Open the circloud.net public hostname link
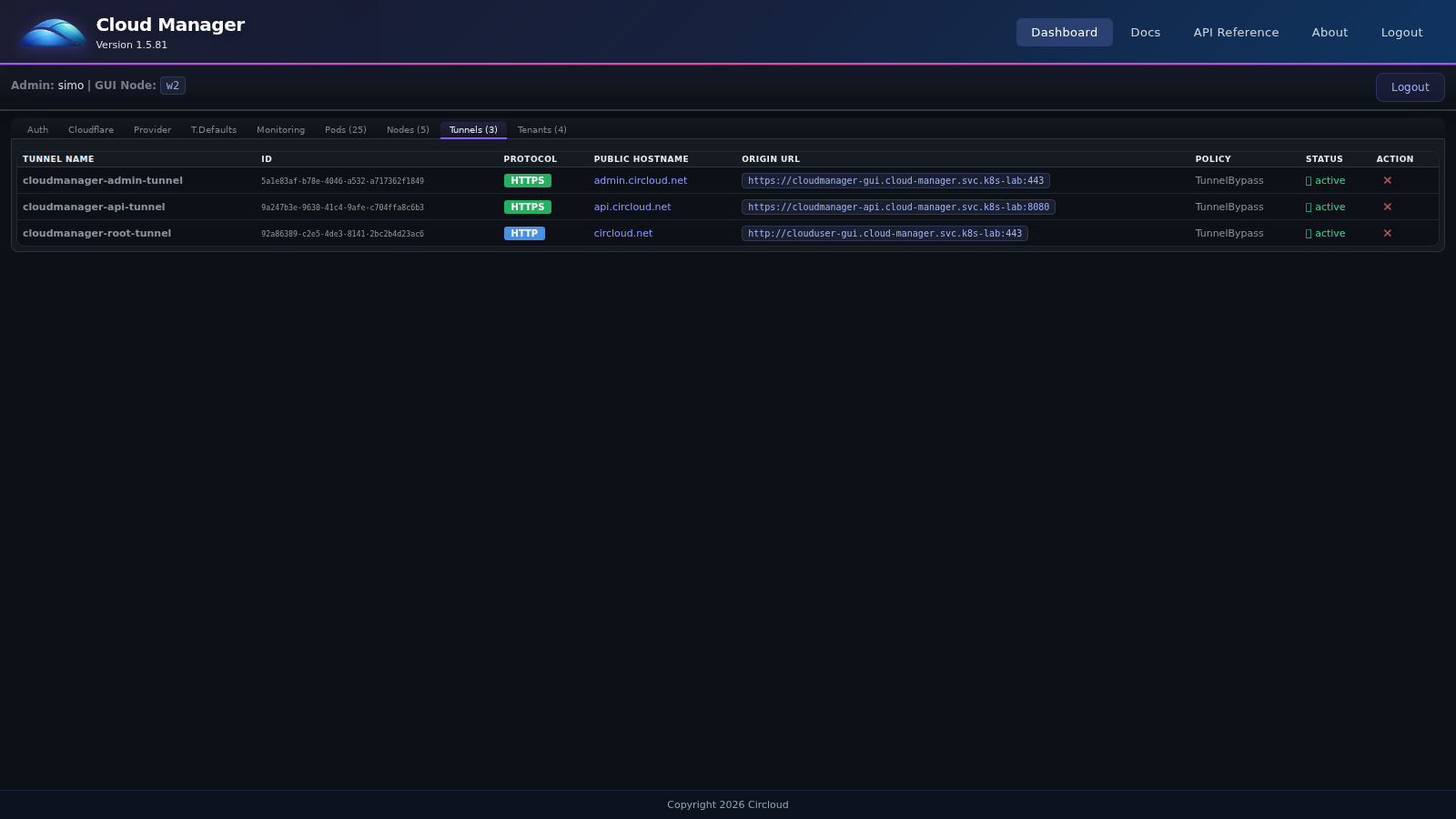 622,233
